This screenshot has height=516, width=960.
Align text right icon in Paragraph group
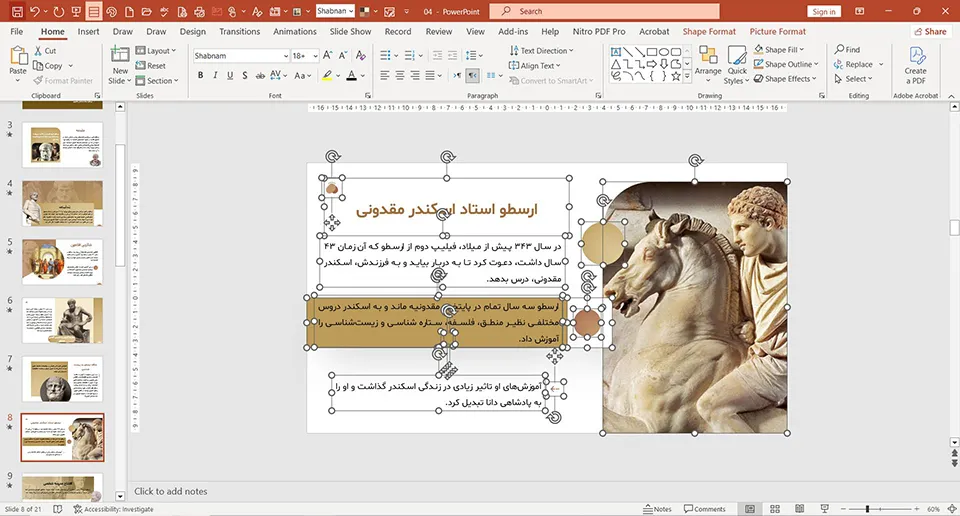[414, 75]
